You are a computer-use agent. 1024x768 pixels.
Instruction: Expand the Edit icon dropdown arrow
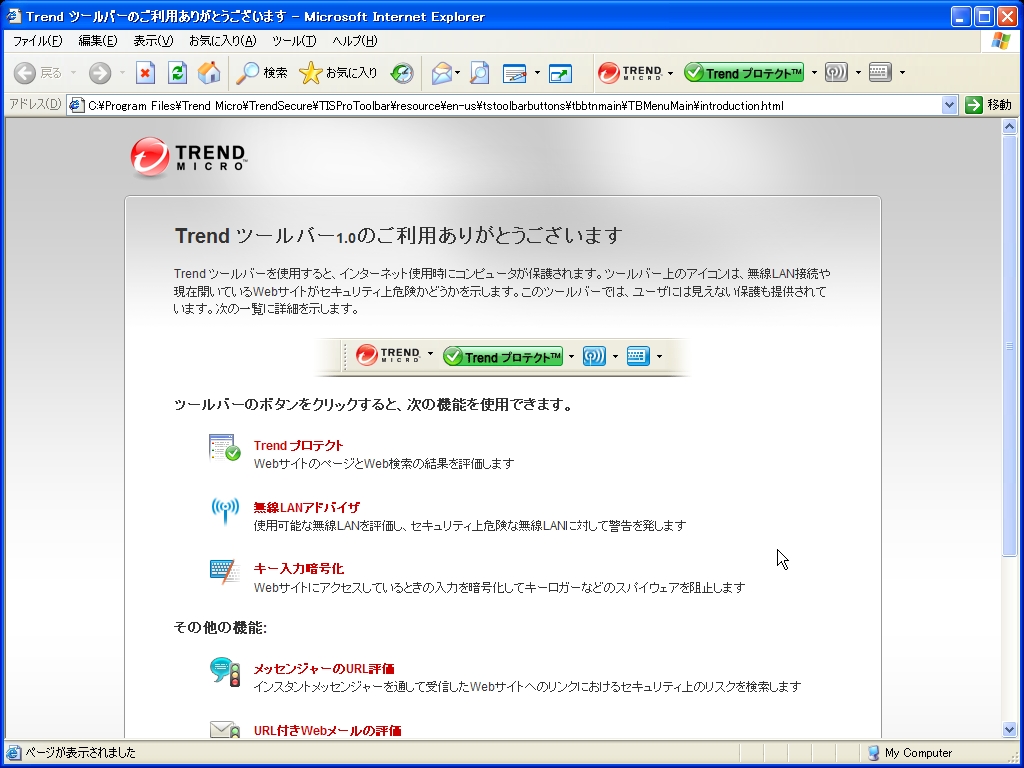[x=537, y=72]
